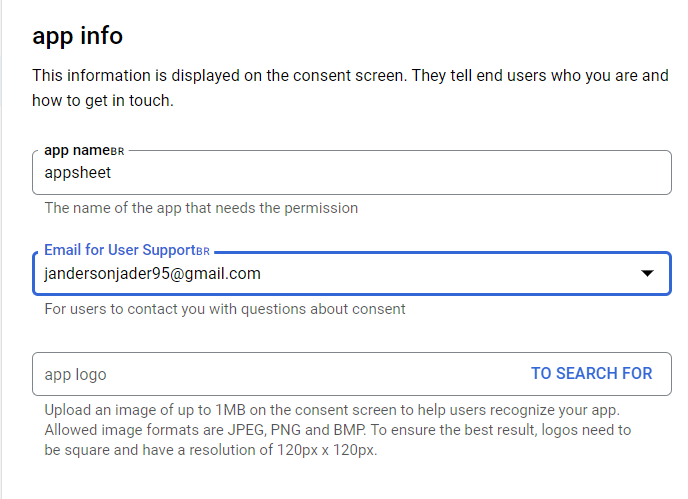This screenshot has width=688, height=499.
Task: Click the 'app logo' placeholder text
Action: (75, 375)
